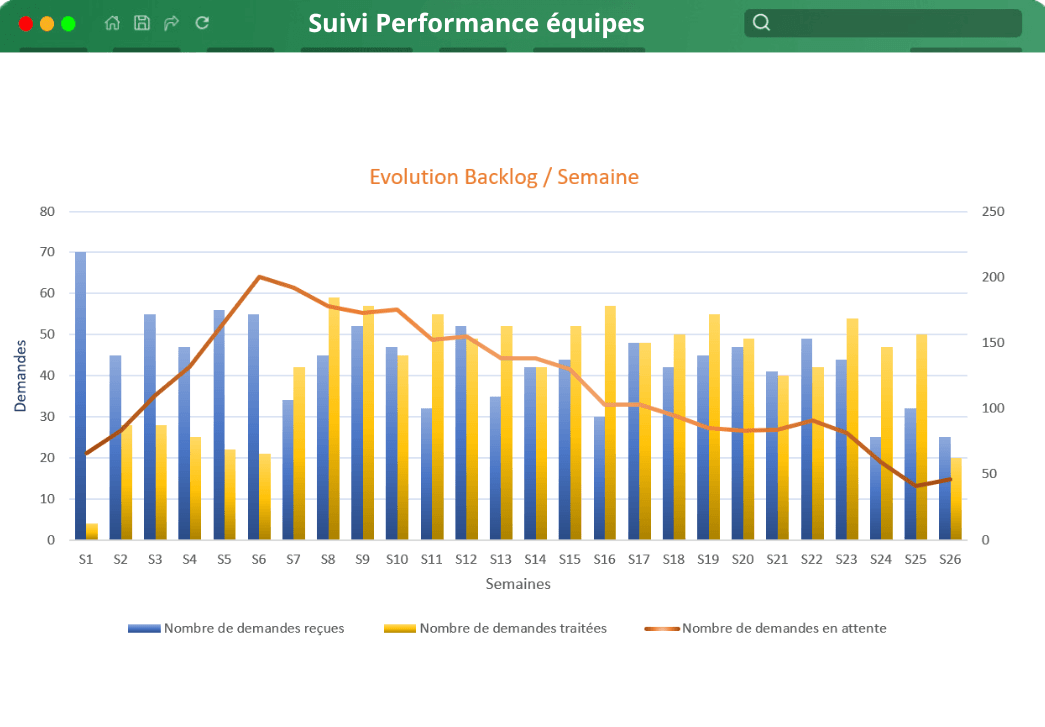Click the Save icon in the green toolbar

pyautogui.click(x=140, y=21)
